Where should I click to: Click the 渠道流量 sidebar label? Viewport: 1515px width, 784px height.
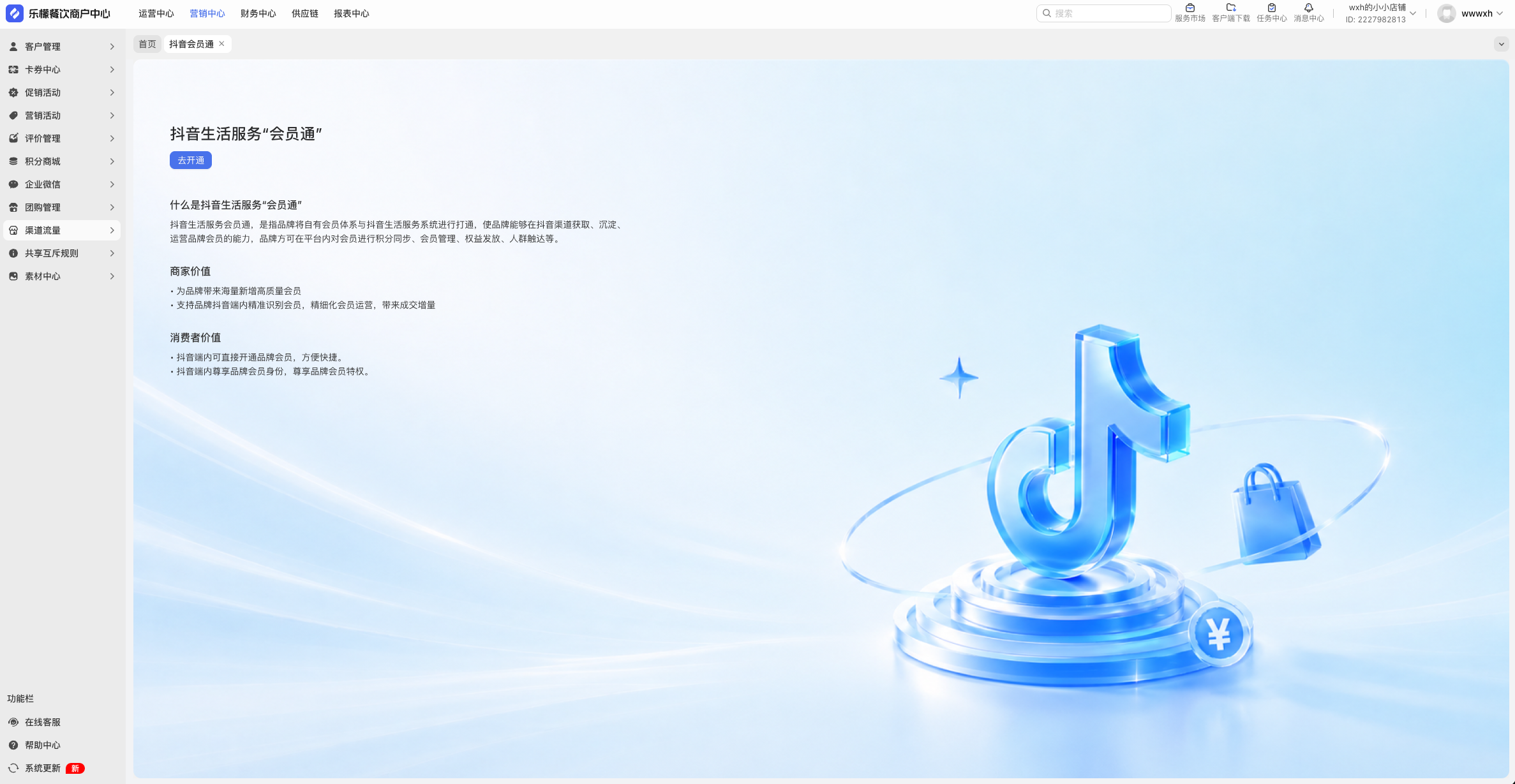coord(43,230)
